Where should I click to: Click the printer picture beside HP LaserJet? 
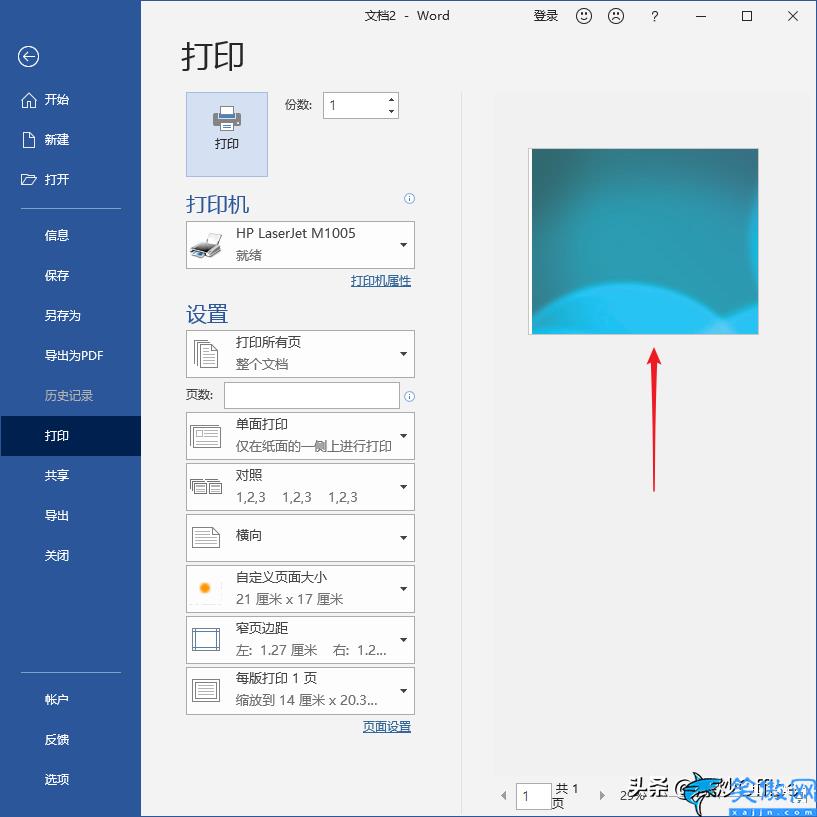click(x=206, y=245)
